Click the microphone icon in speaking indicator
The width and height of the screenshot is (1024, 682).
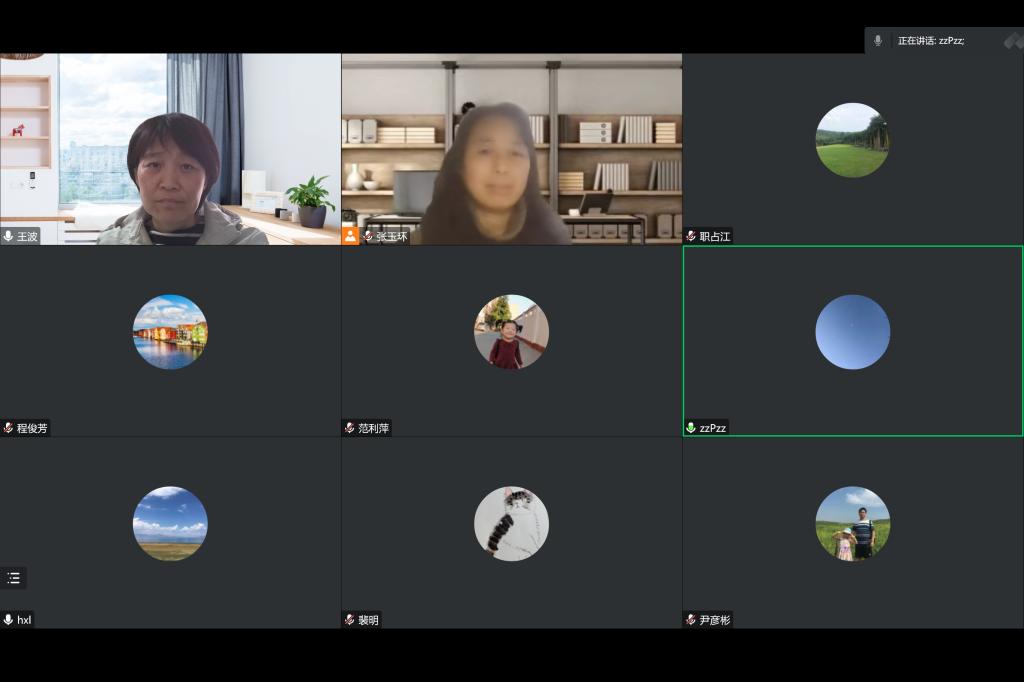pos(878,41)
